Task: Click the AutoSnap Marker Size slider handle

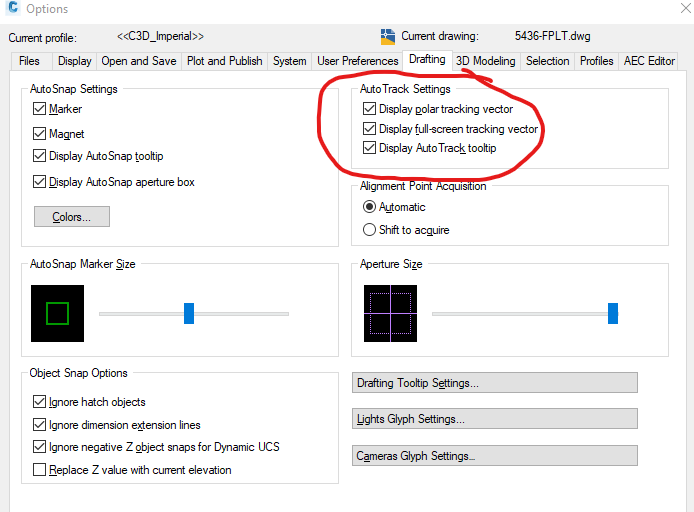Action: click(189, 313)
